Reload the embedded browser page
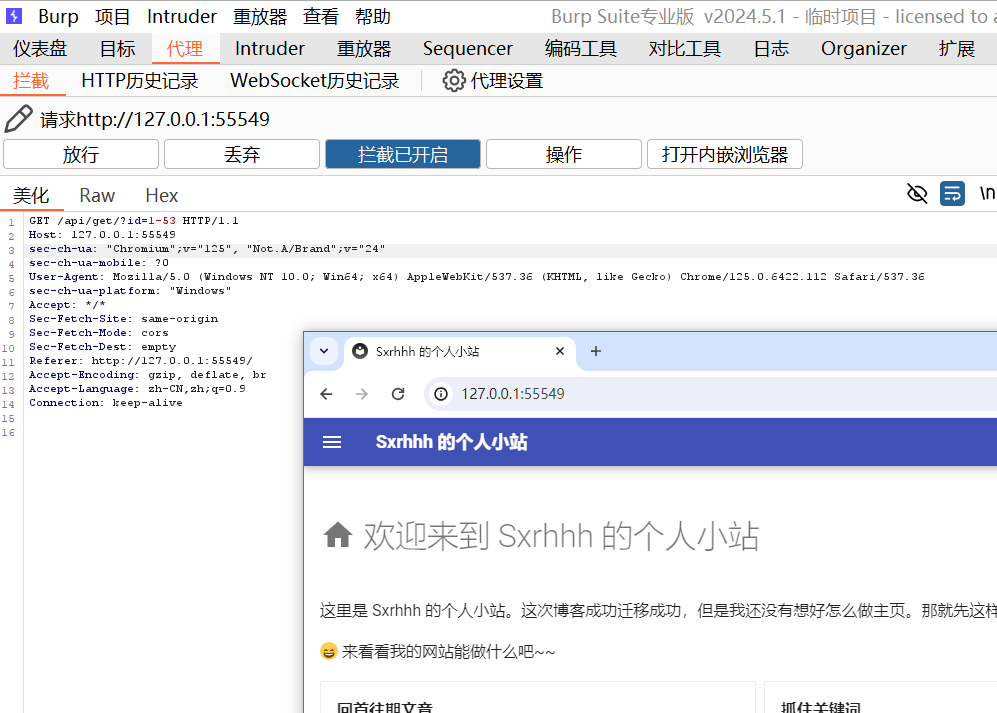The height and width of the screenshot is (713, 997). pyautogui.click(x=398, y=394)
